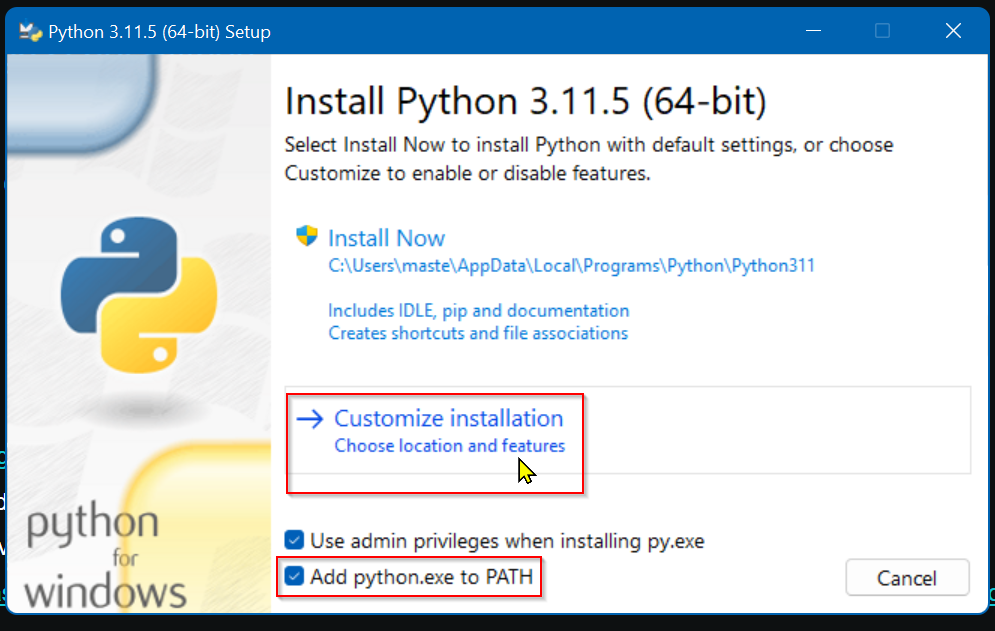Click the 'Install Python 3.11.5 (64-bit)' heading
Image resolution: width=995 pixels, height=631 pixels.
click(x=525, y=102)
